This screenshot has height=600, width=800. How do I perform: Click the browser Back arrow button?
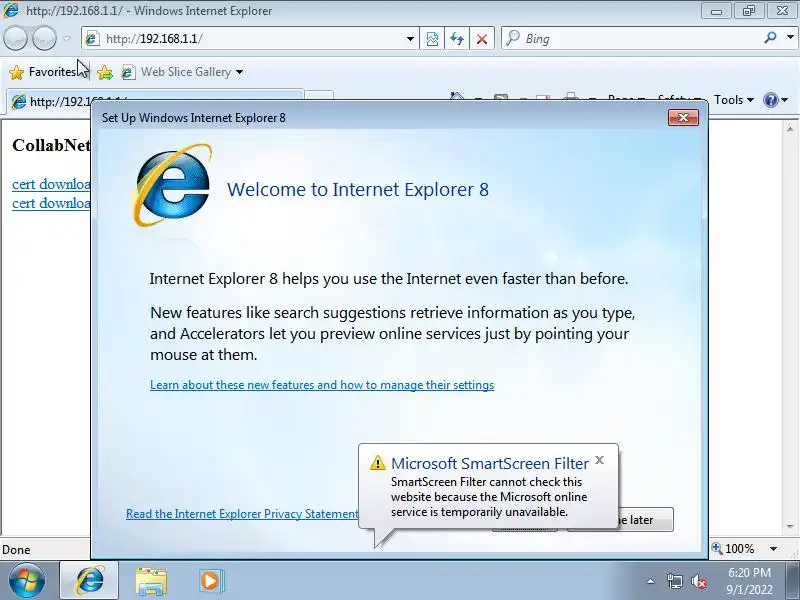coord(15,38)
